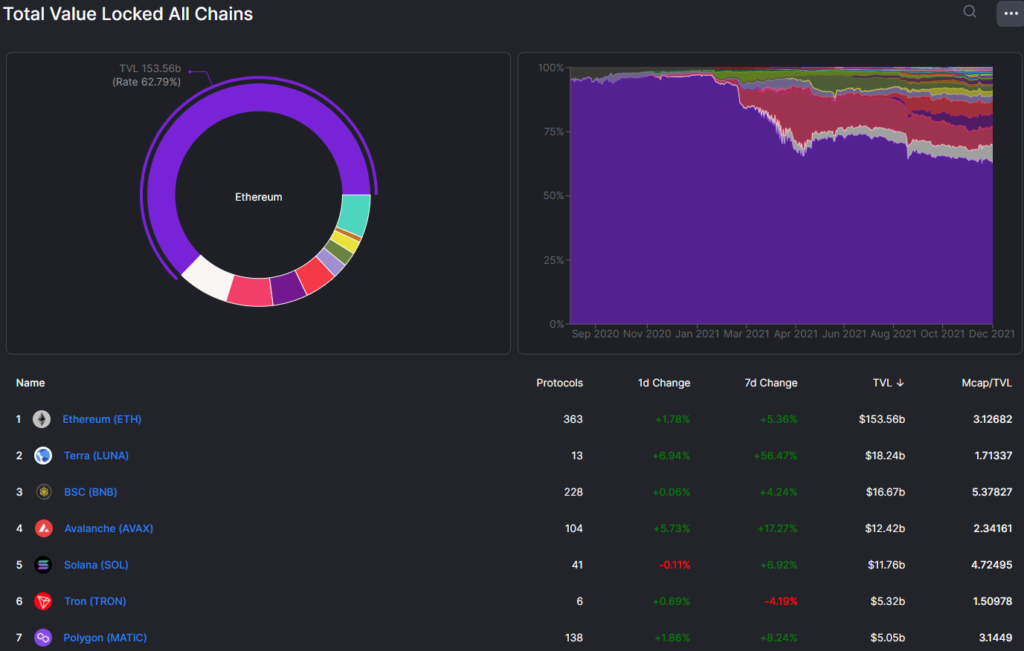Sort table by TVL column header
Viewport: 1024px width, 651px height.
886,383
